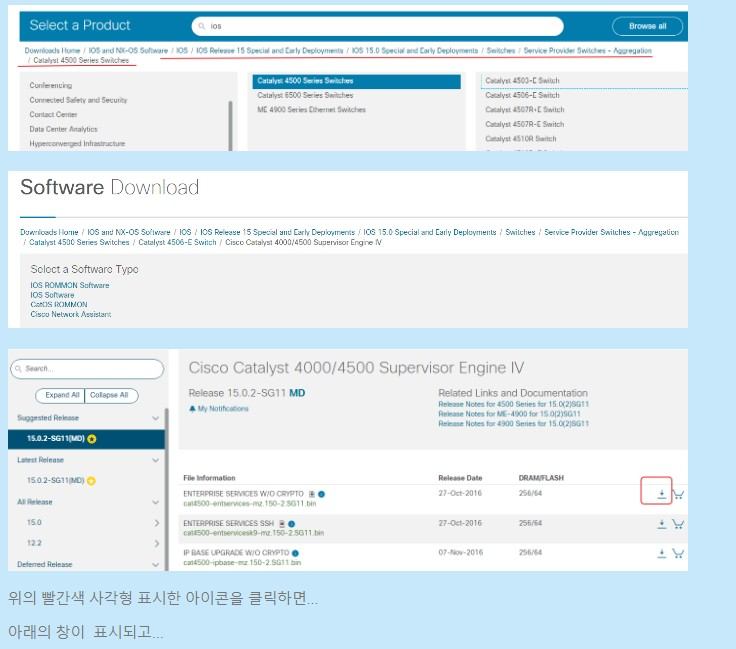Add IP BASE UPGRADE W/O CRYPTO to cart
This screenshot has height=649, width=736.
[x=678, y=553]
